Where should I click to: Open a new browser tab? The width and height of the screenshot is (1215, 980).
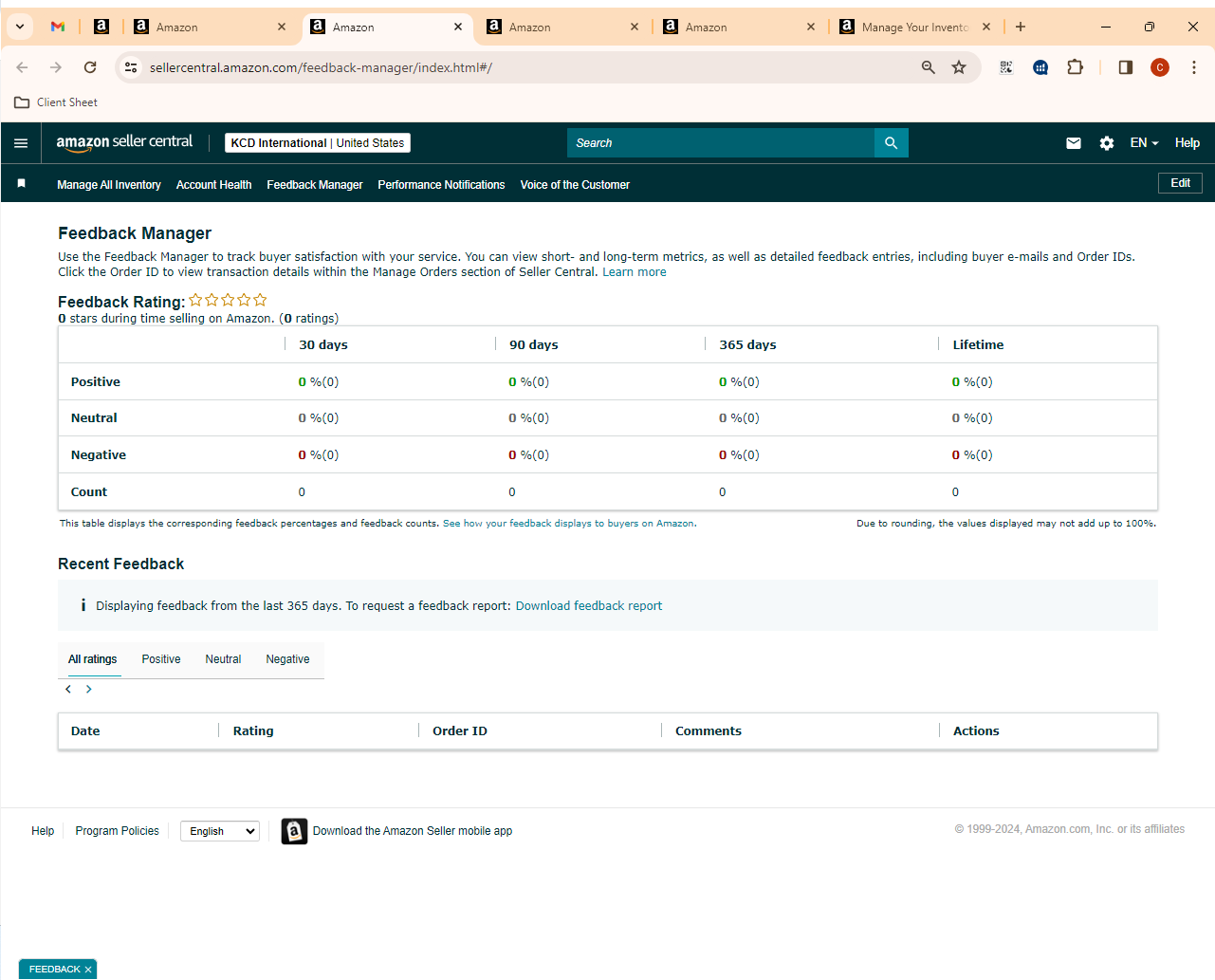coord(1021,27)
